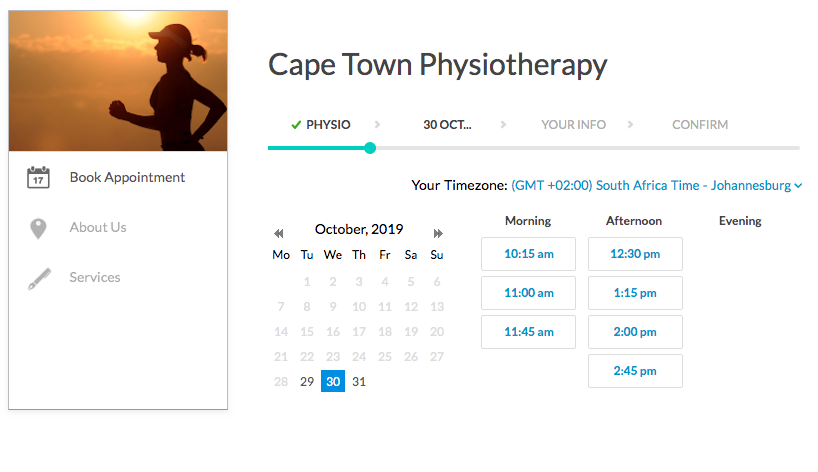Click the Book Appointment calendar icon

[38, 177]
